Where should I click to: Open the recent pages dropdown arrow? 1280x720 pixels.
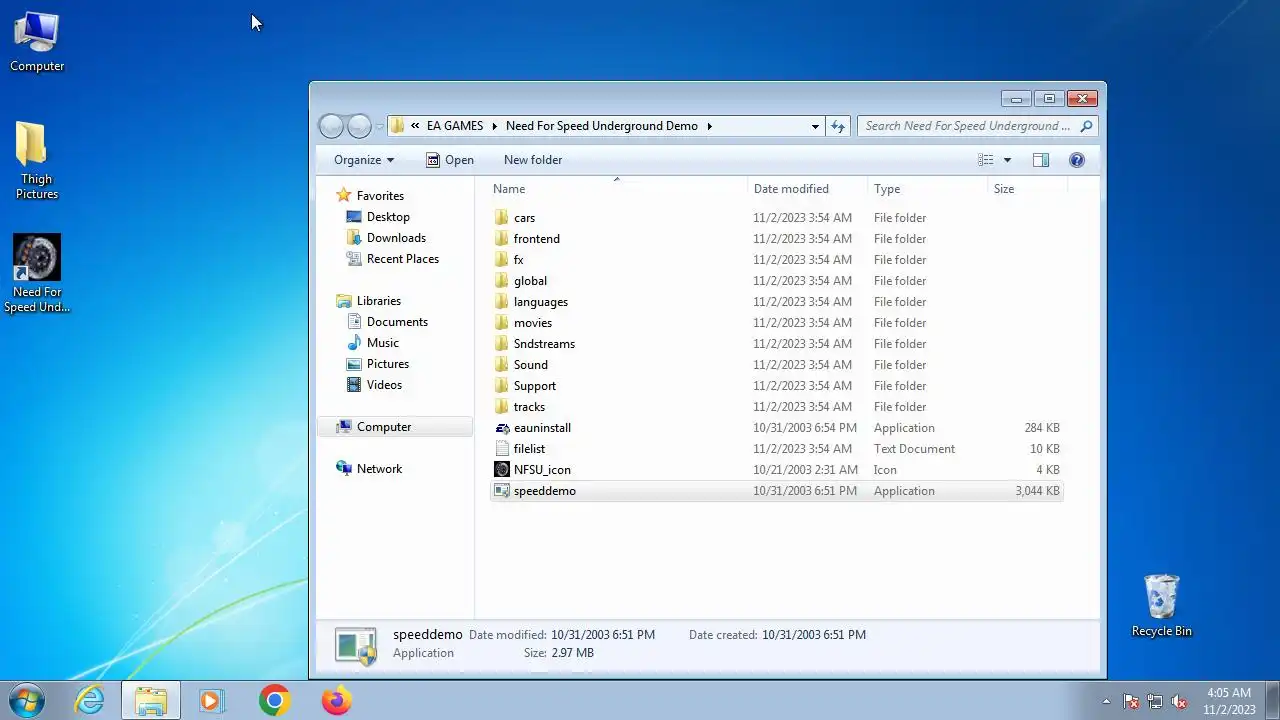379,127
